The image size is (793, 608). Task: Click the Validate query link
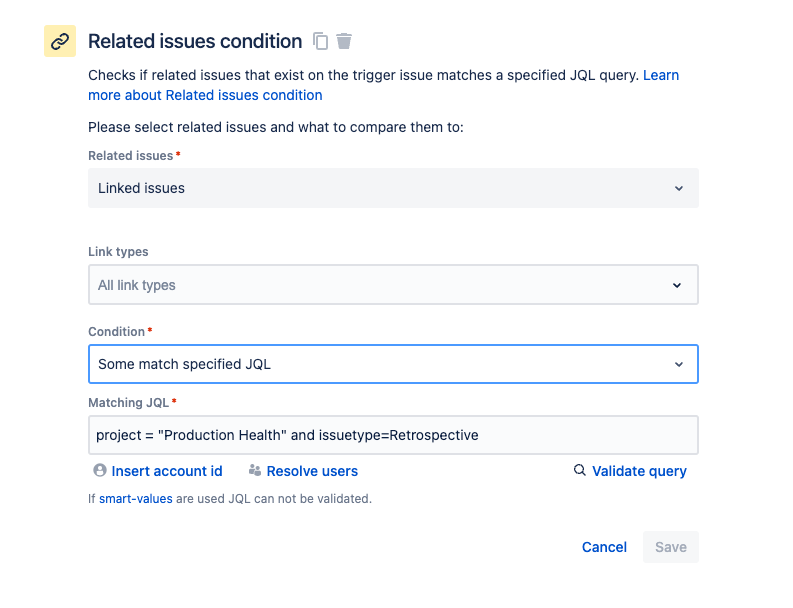coord(639,470)
